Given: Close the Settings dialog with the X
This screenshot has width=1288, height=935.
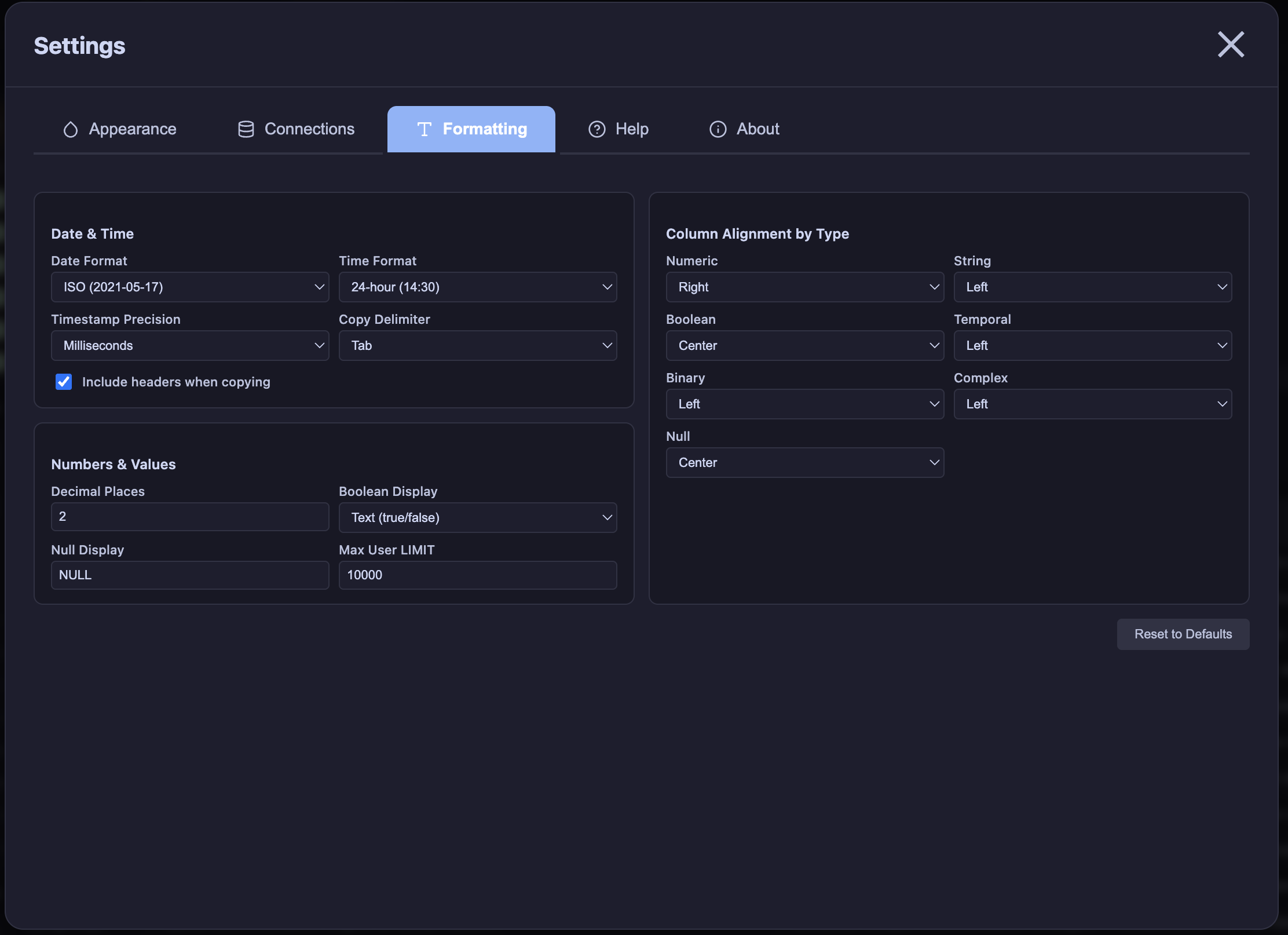Looking at the screenshot, I should coord(1231,44).
